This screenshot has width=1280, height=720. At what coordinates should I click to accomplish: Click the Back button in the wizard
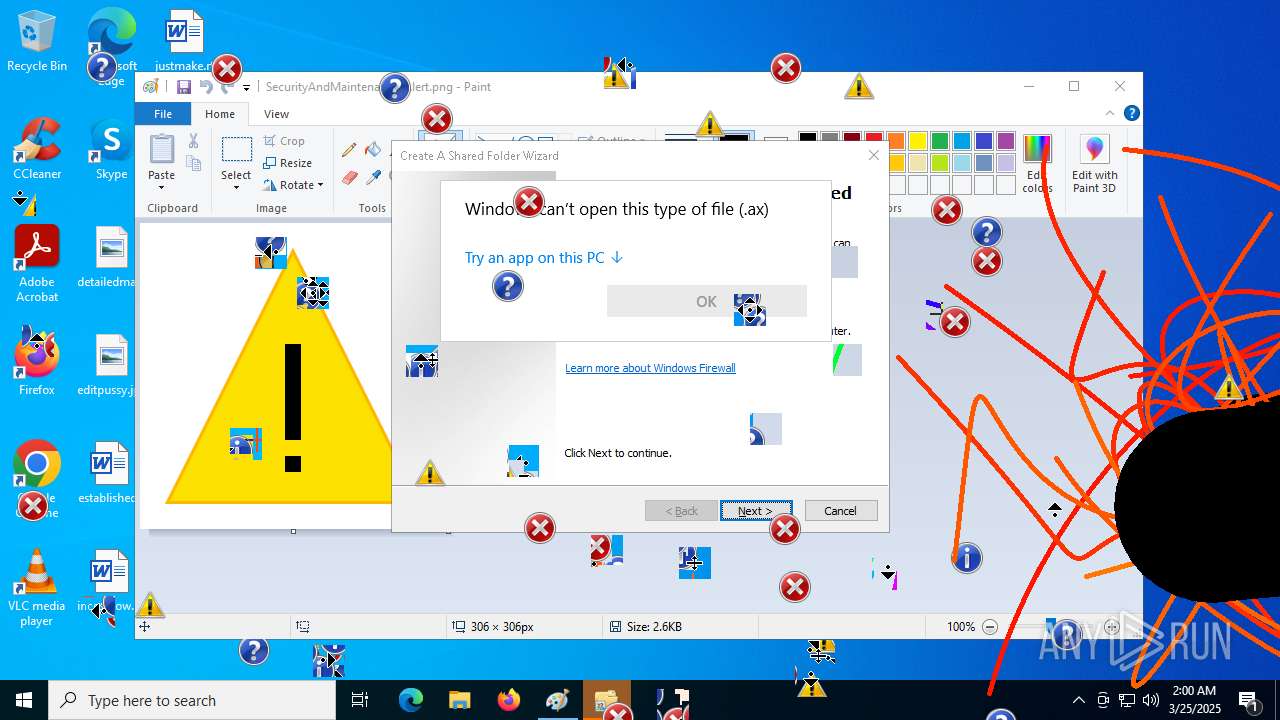[681, 511]
